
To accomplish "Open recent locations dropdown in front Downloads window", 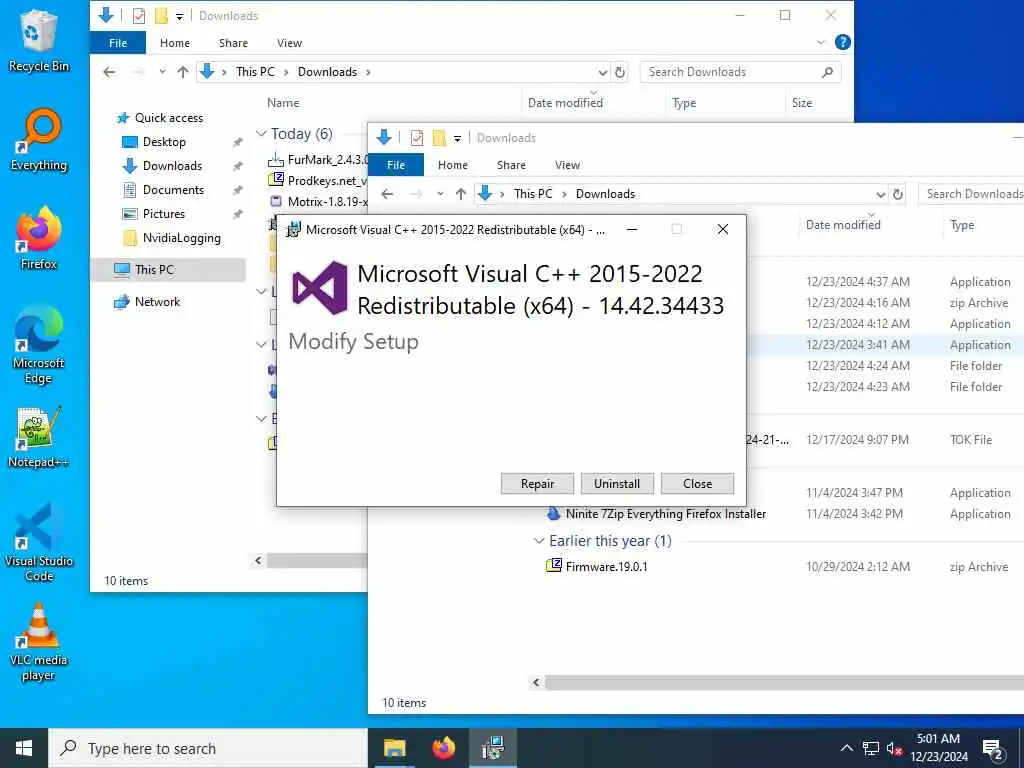I will pos(440,194).
